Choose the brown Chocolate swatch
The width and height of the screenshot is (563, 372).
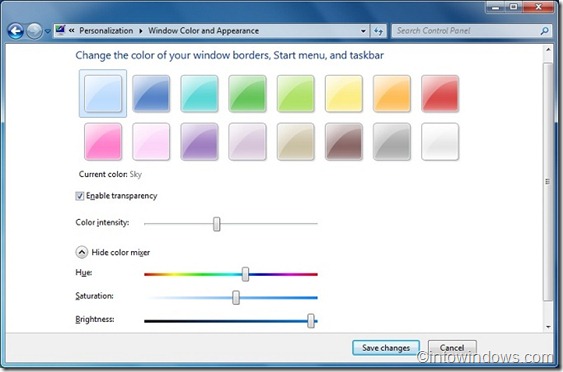(x=344, y=141)
